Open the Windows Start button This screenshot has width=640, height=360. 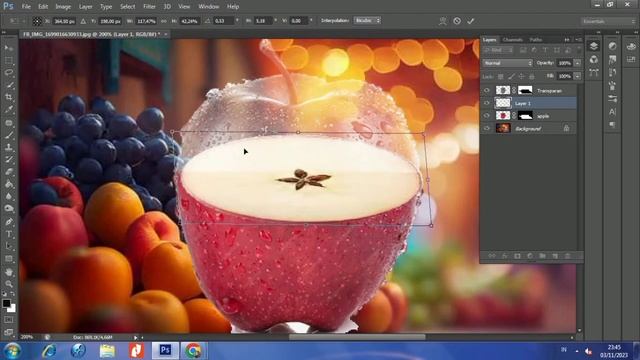[x=13, y=351]
